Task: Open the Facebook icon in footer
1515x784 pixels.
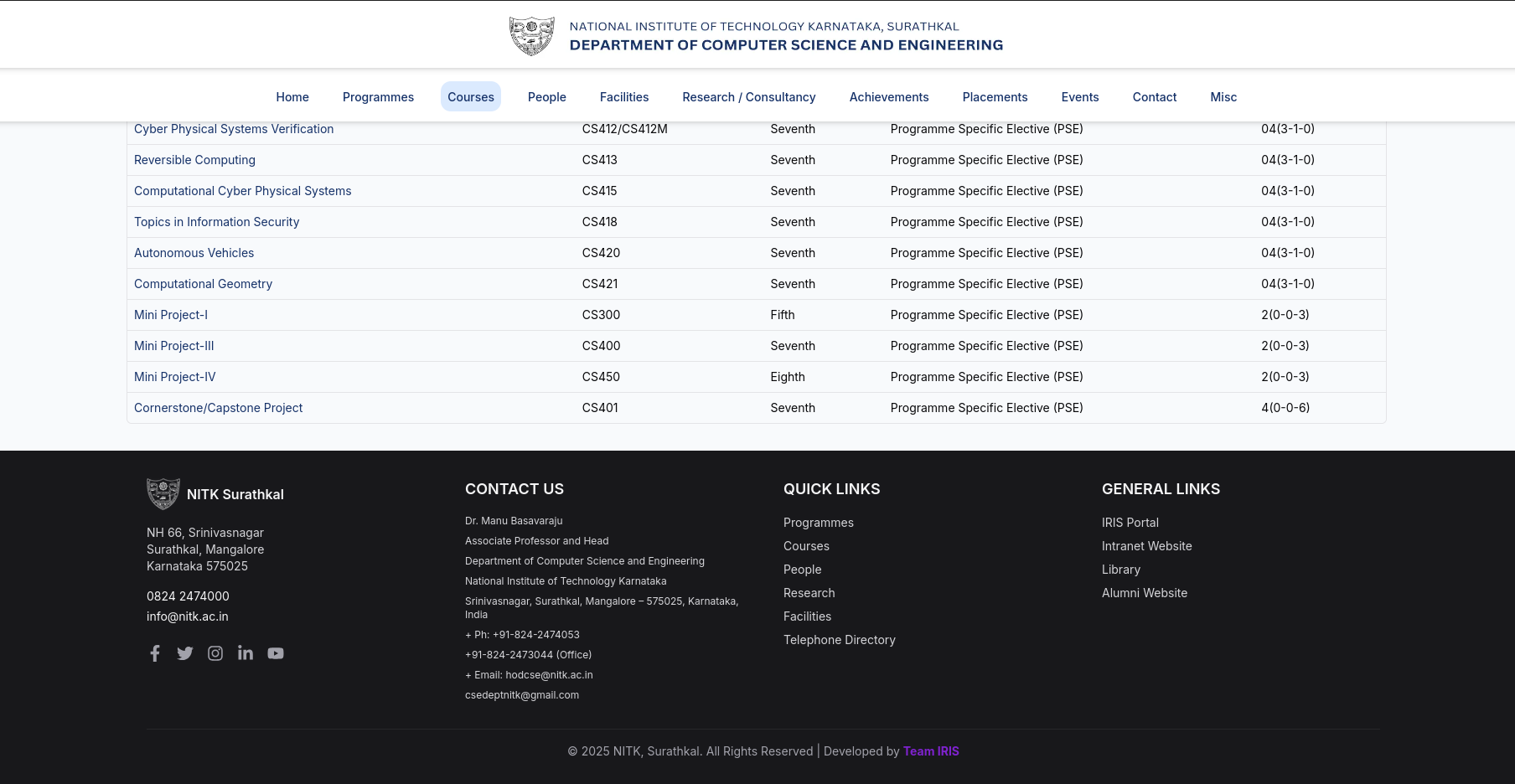Action: click(x=155, y=653)
